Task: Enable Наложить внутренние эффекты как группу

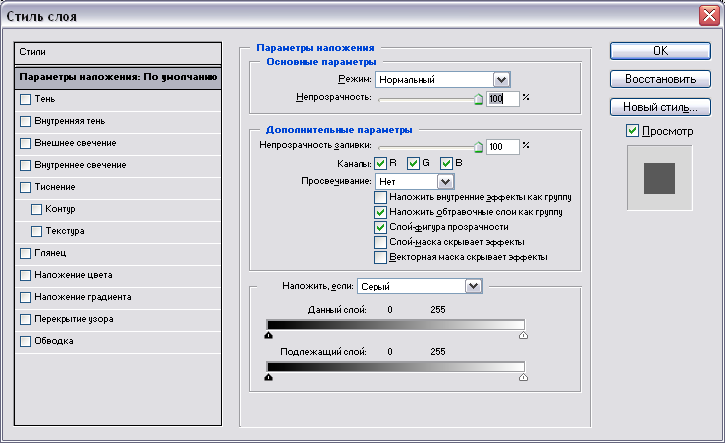Action: pos(380,198)
